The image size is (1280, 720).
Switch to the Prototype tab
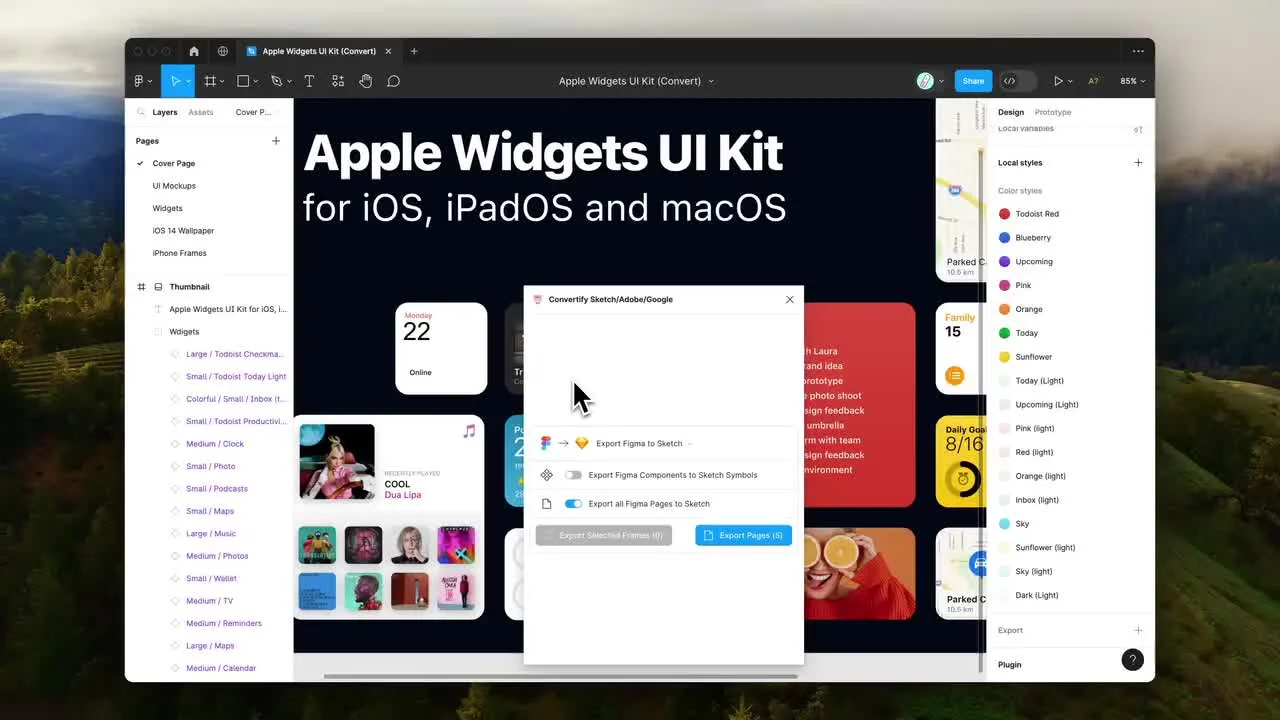pyautogui.click(x=1052, y=112)
